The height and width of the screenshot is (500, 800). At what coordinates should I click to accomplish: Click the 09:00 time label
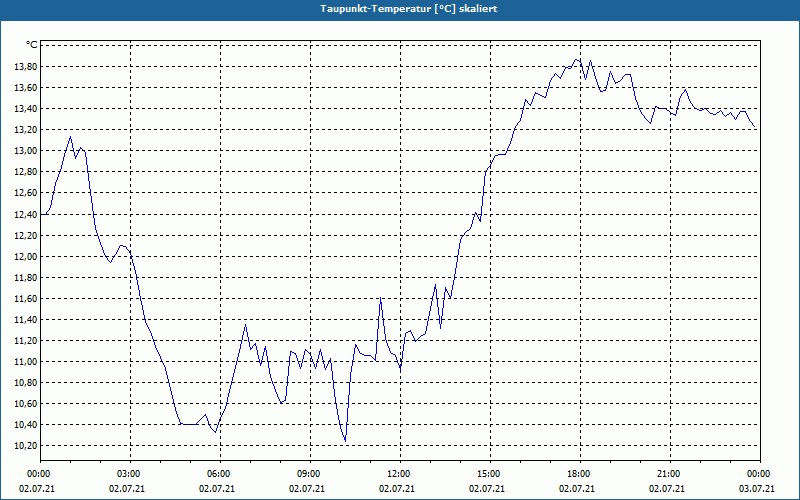(x=309, y=473)
